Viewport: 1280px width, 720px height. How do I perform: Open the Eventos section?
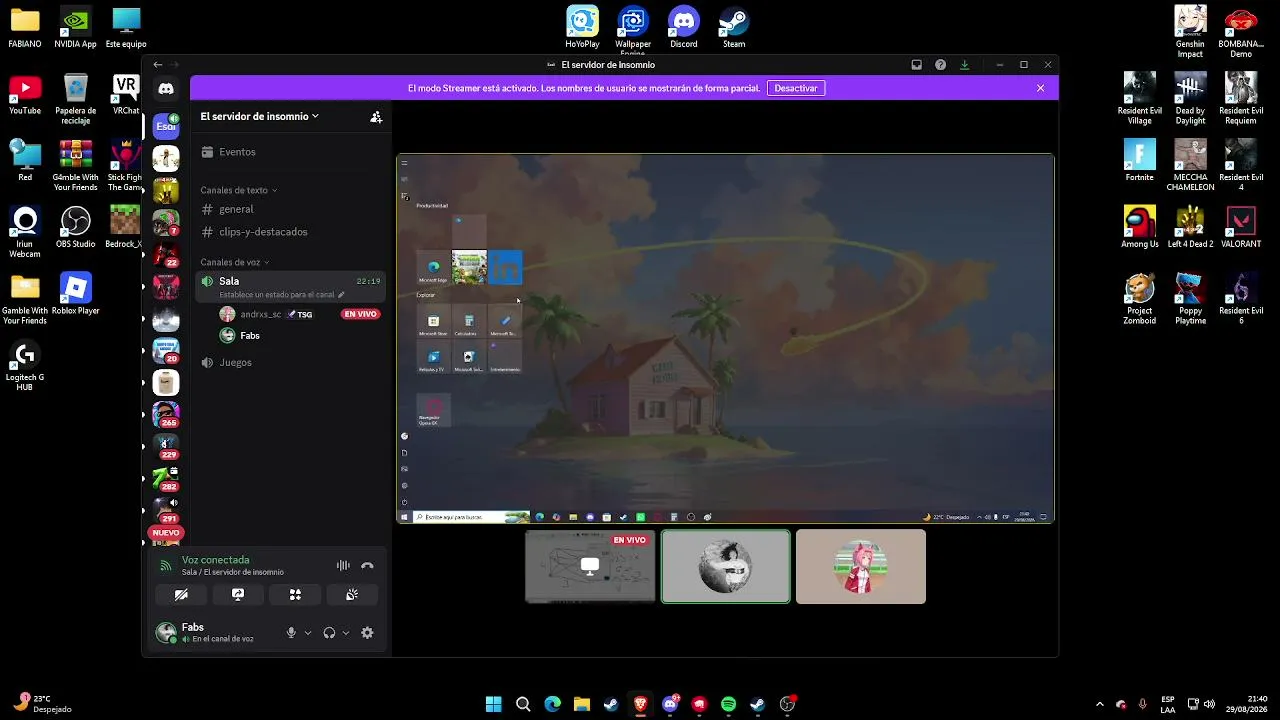(x=291, y=152)
